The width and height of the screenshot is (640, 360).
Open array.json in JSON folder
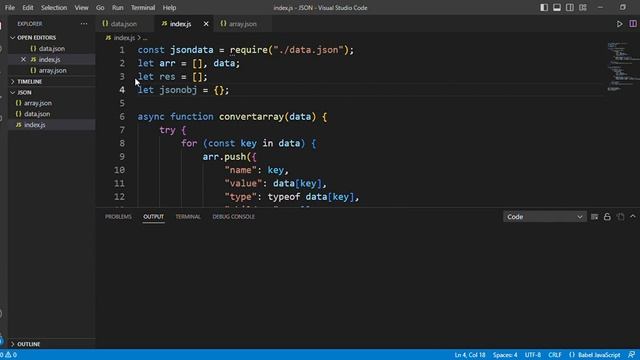coord(52,103)
